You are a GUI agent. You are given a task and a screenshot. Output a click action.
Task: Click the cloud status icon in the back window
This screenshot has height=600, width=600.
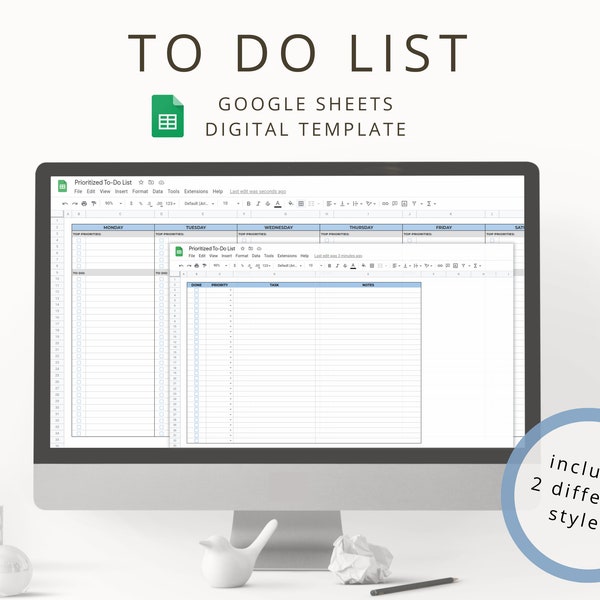(x=161, y=182)
